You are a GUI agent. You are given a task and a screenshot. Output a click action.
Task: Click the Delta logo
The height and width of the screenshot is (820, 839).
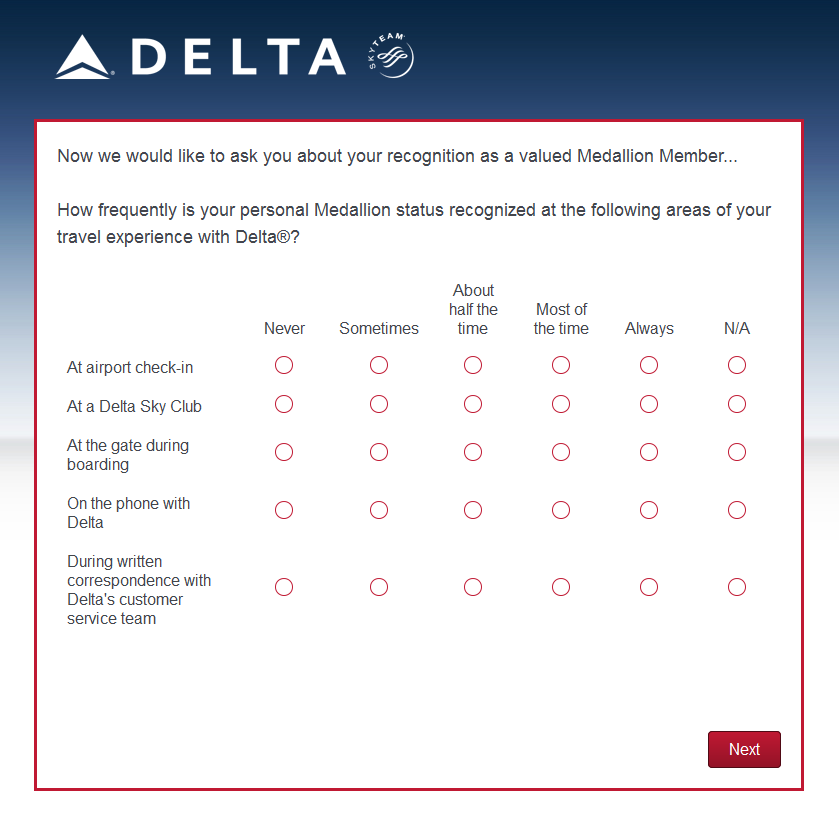coord(200,57)
